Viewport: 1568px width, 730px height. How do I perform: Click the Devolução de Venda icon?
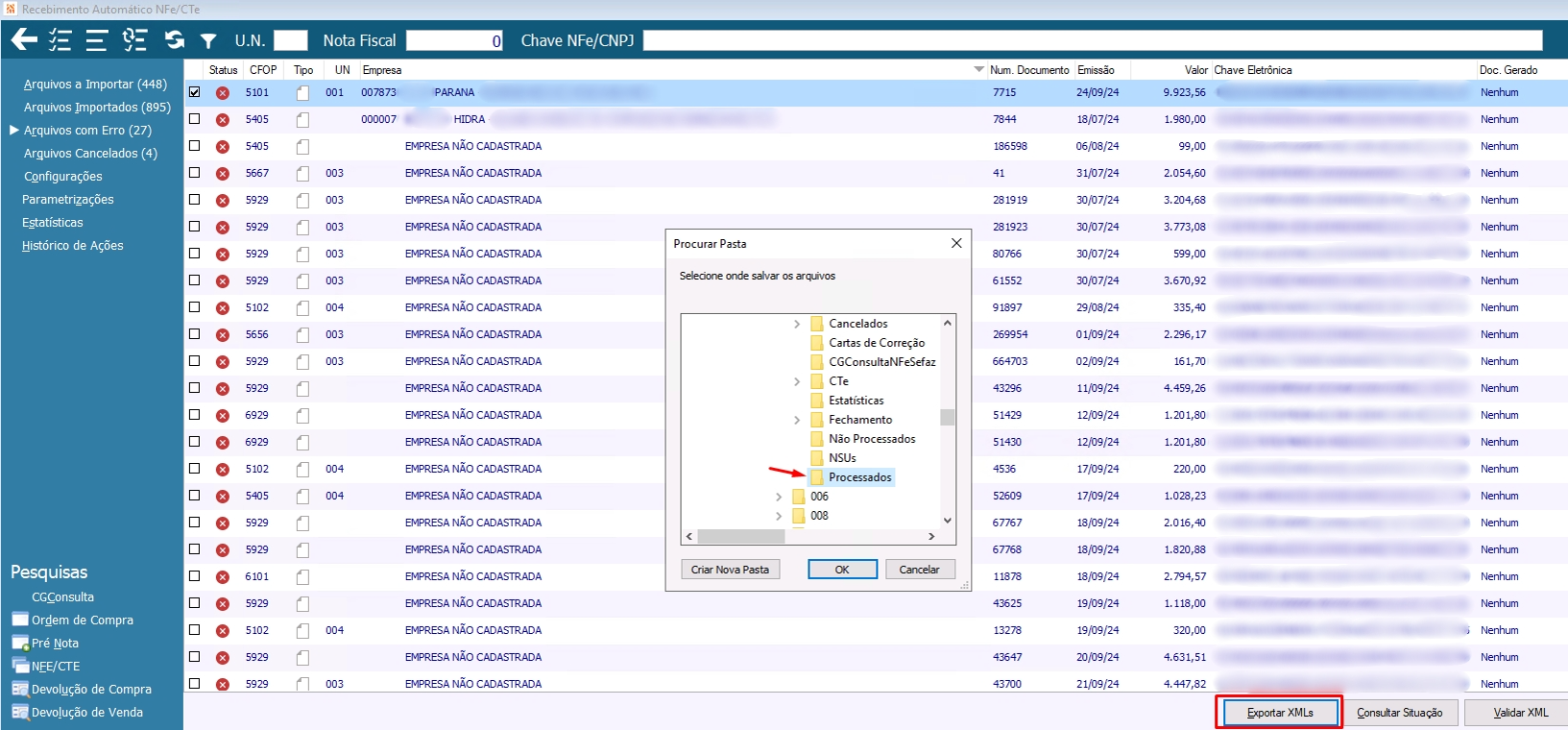[20, 712]
